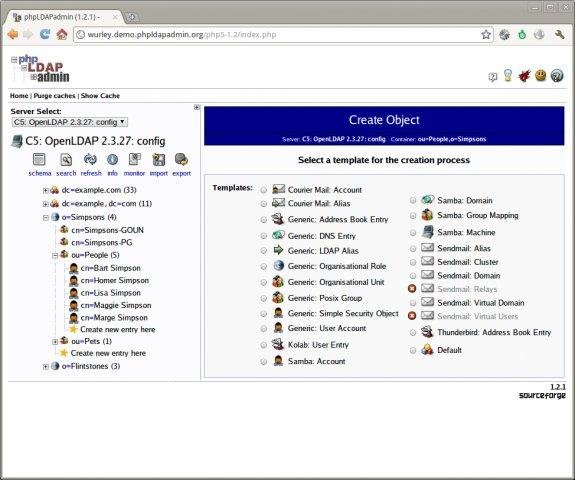The height and width of the screenshot is (480, 575).
Task: Select the Generic: User Account radio button
Action: pos(264,329)
